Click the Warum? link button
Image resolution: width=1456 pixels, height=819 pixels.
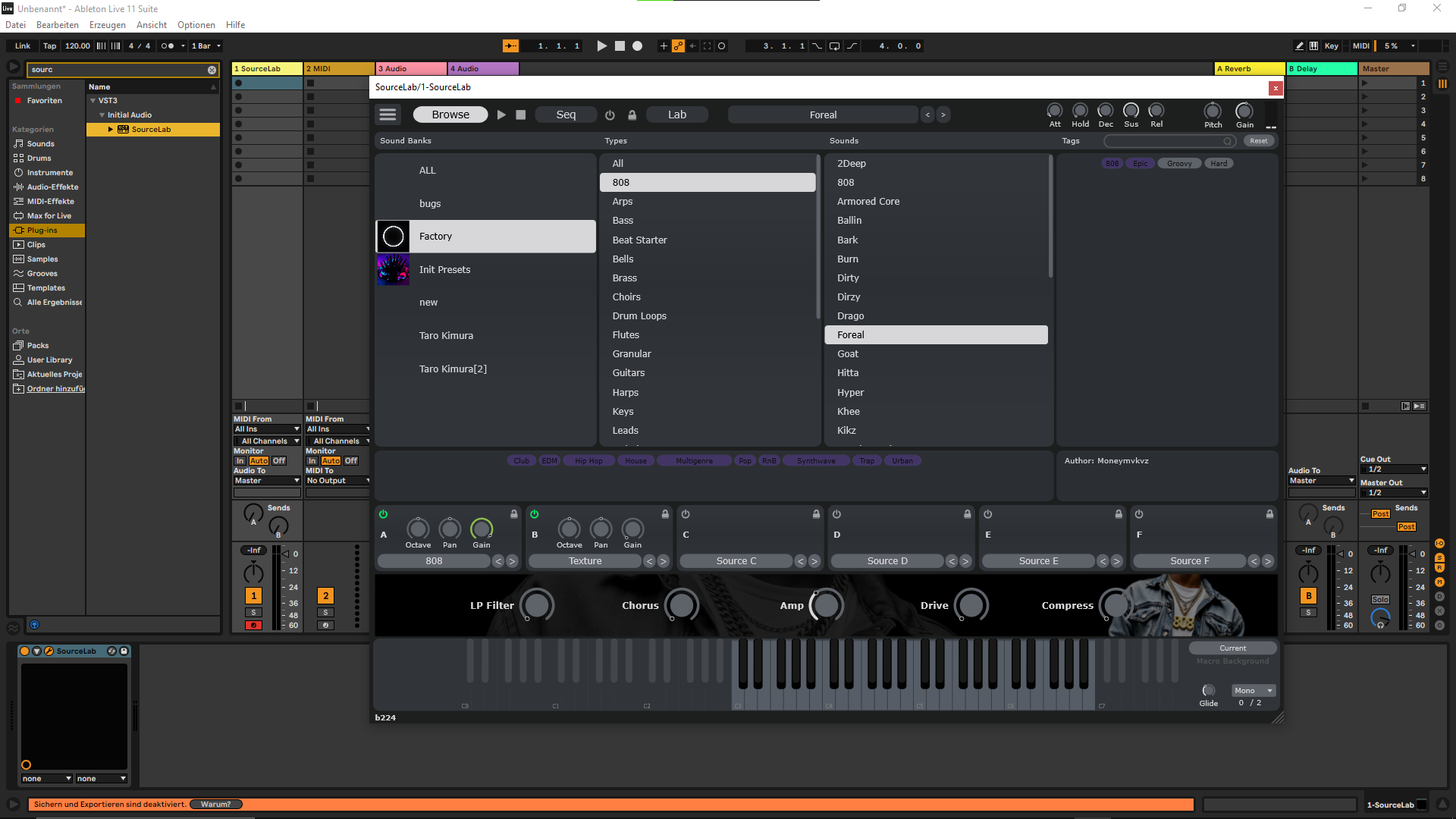point(216,805)
